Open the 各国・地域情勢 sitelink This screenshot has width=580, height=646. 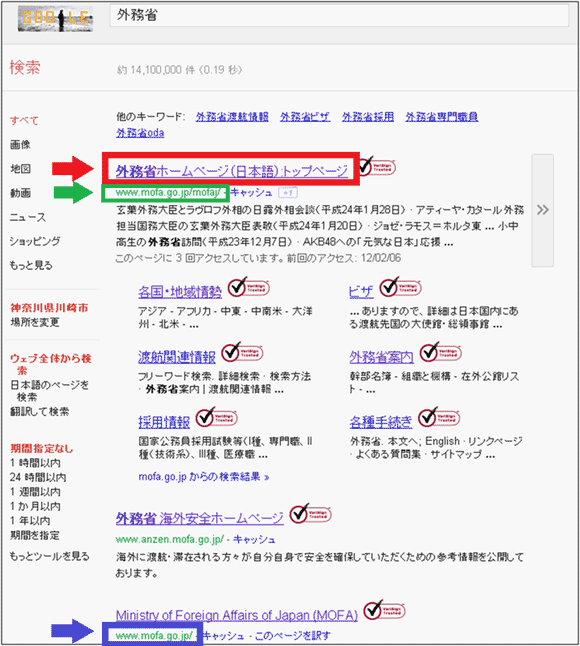[x=180, y=292]
